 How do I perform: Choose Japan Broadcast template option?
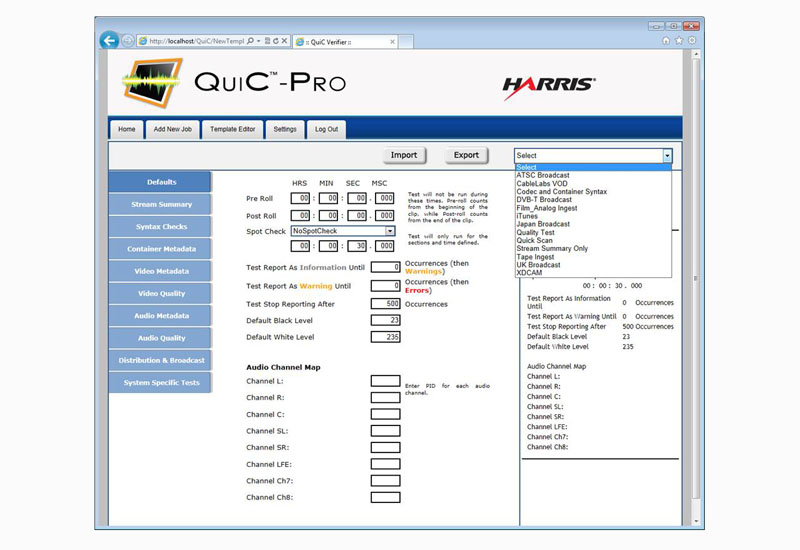coord(593,224)
